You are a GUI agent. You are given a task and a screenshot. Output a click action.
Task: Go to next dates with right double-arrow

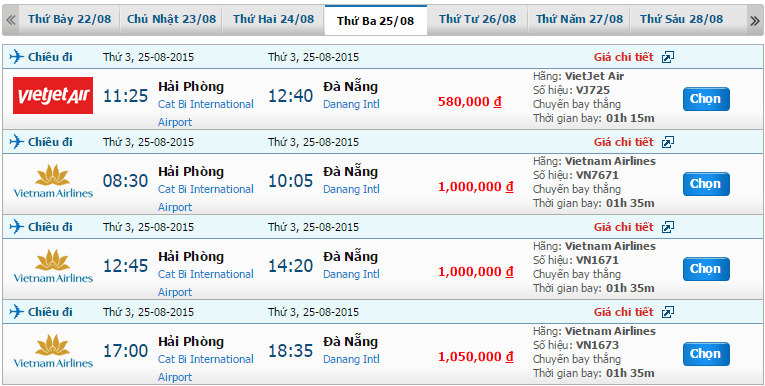coord(754,20)
